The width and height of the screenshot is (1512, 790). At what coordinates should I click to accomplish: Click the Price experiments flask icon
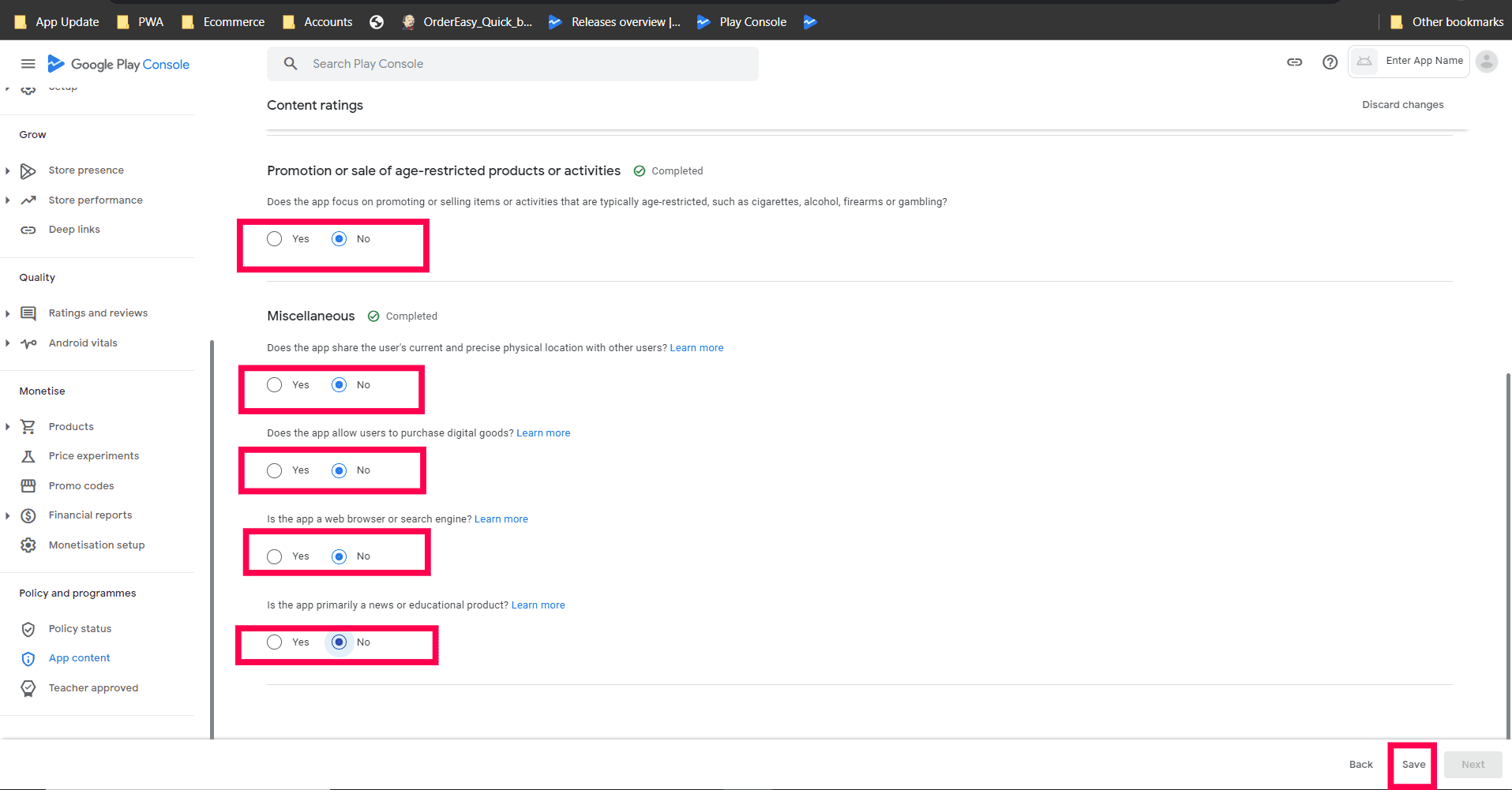pos(28,456)
